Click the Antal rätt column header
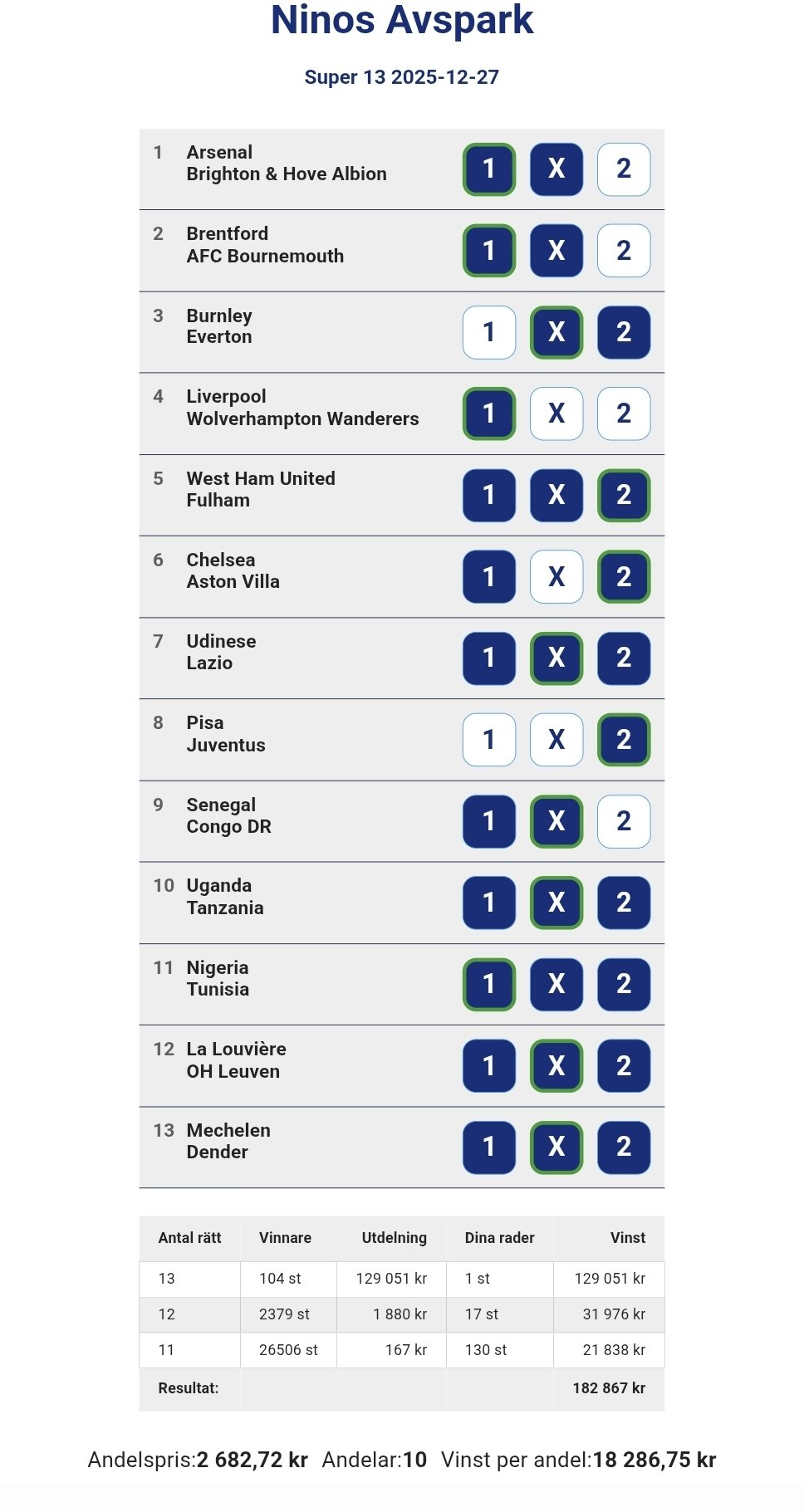The height and width of the screenshot is (1512, 804). click(189, 1238)
